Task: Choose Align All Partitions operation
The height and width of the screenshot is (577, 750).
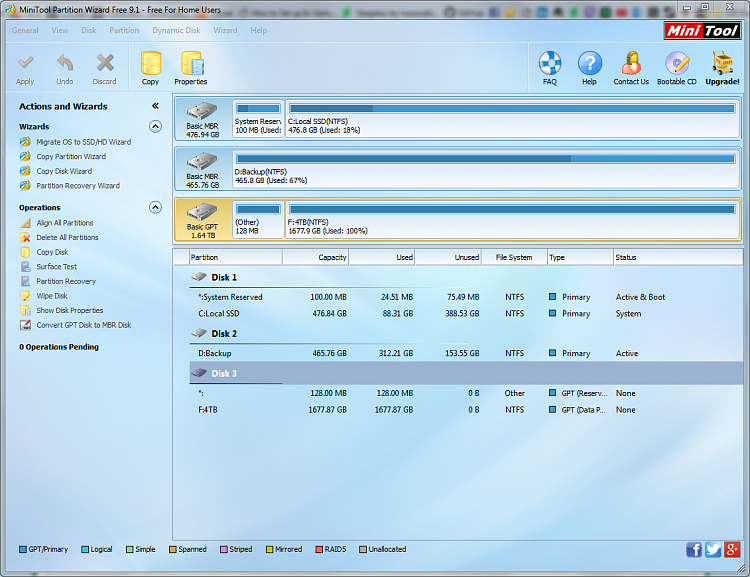Action: coord(65,223)
